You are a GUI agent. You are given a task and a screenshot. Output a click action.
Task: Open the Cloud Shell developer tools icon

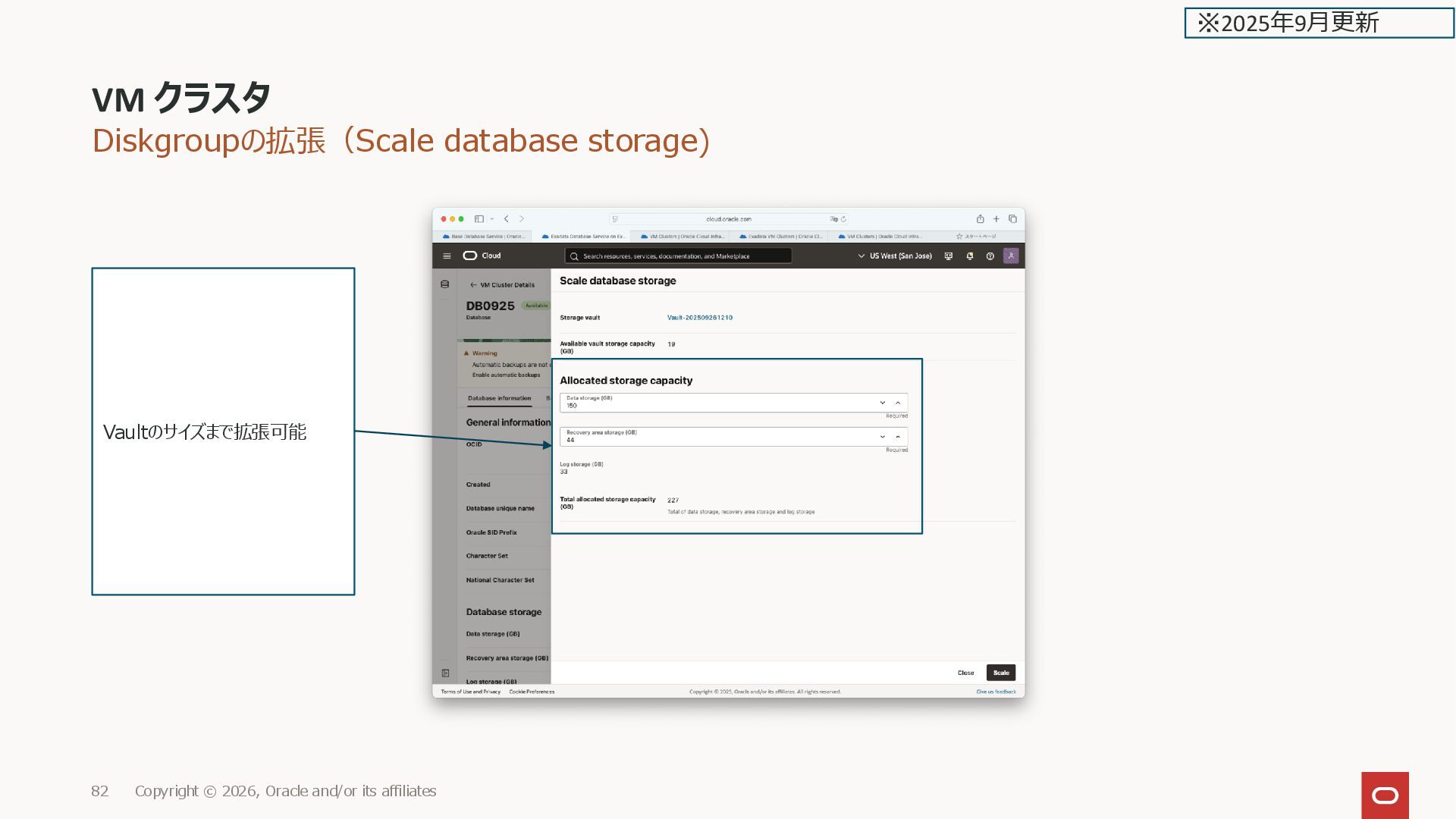click(948, 256)
